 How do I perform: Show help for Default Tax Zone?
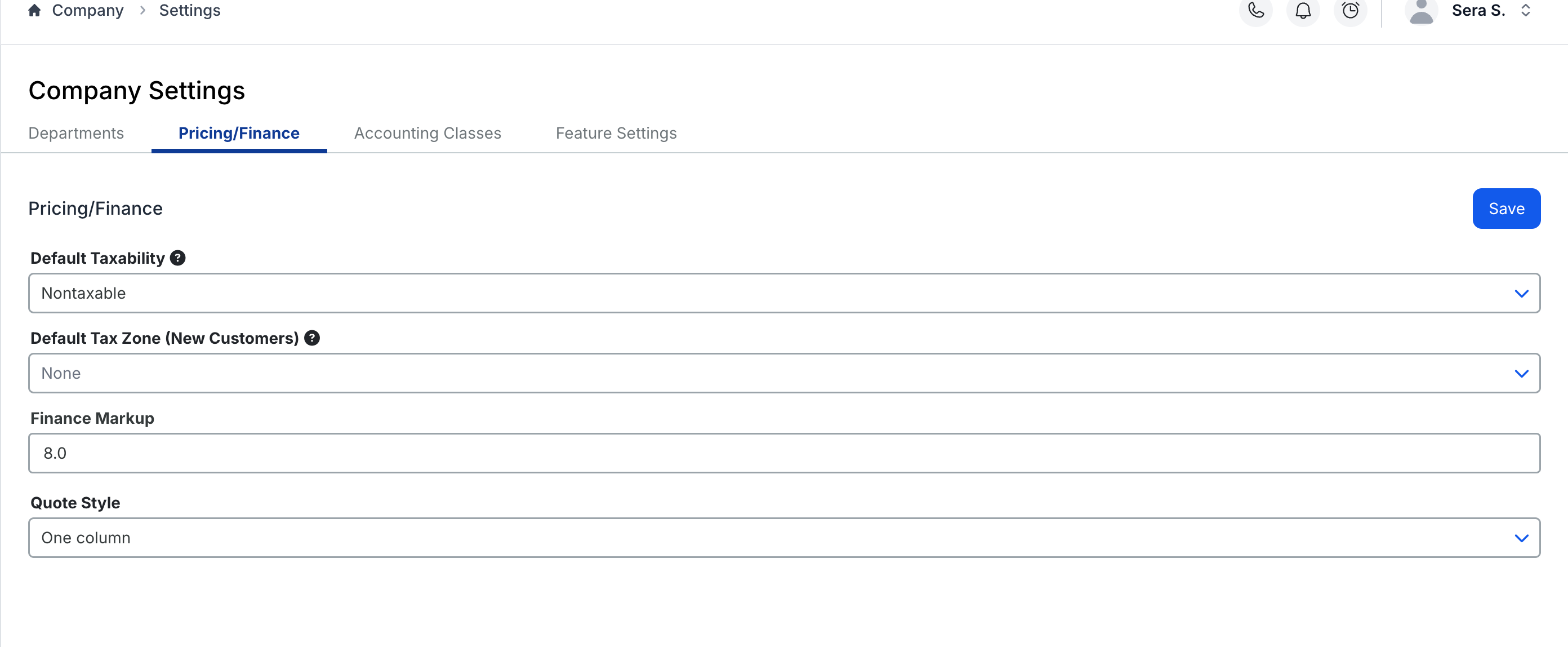pos(312,338)
